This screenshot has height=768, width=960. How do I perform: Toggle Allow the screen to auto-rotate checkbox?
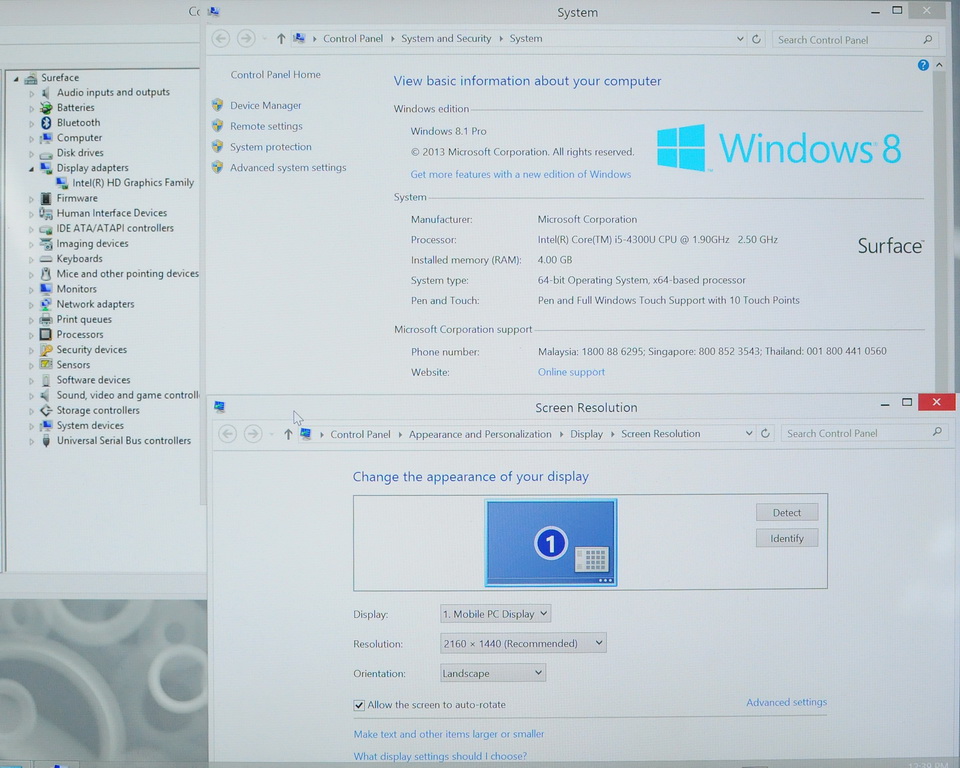359,705
